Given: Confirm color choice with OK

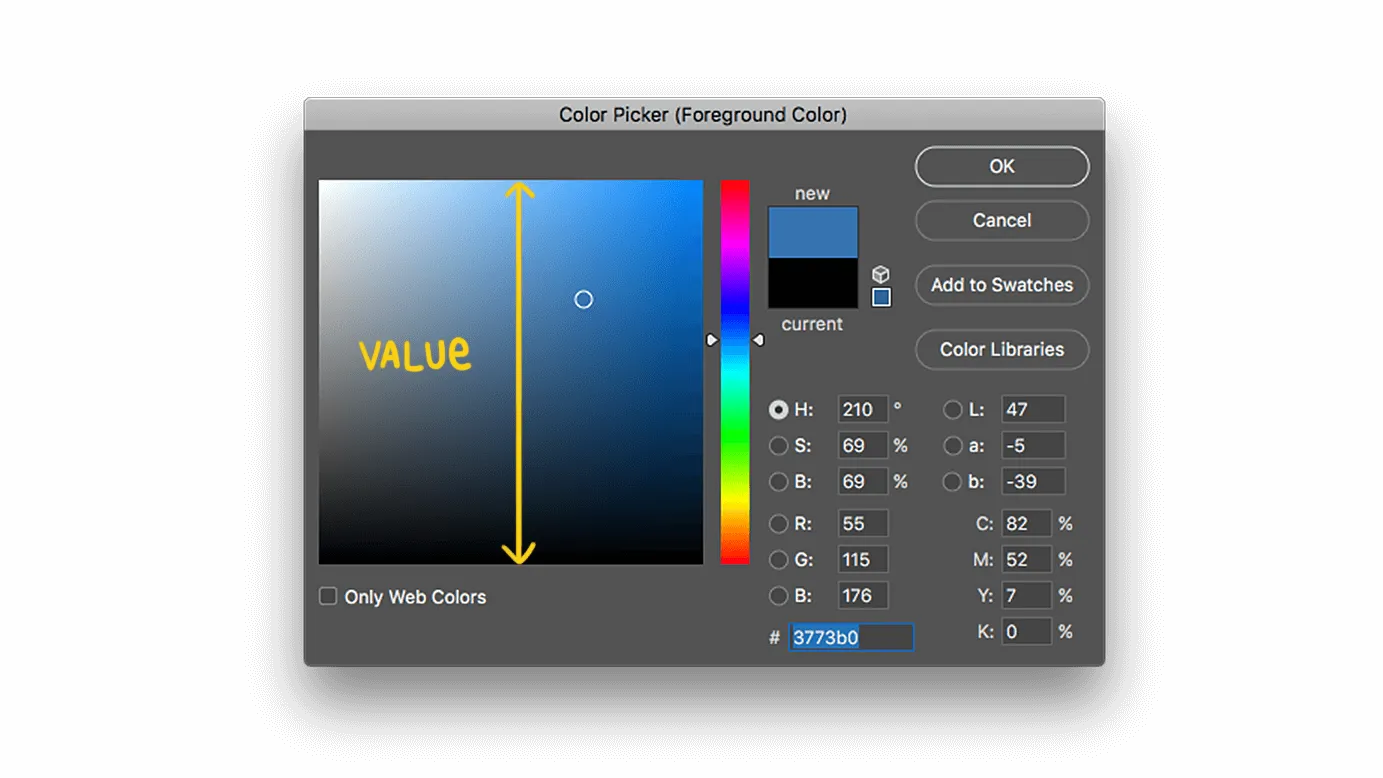Looking at the screenshot, I should [x=1001, y=166].
